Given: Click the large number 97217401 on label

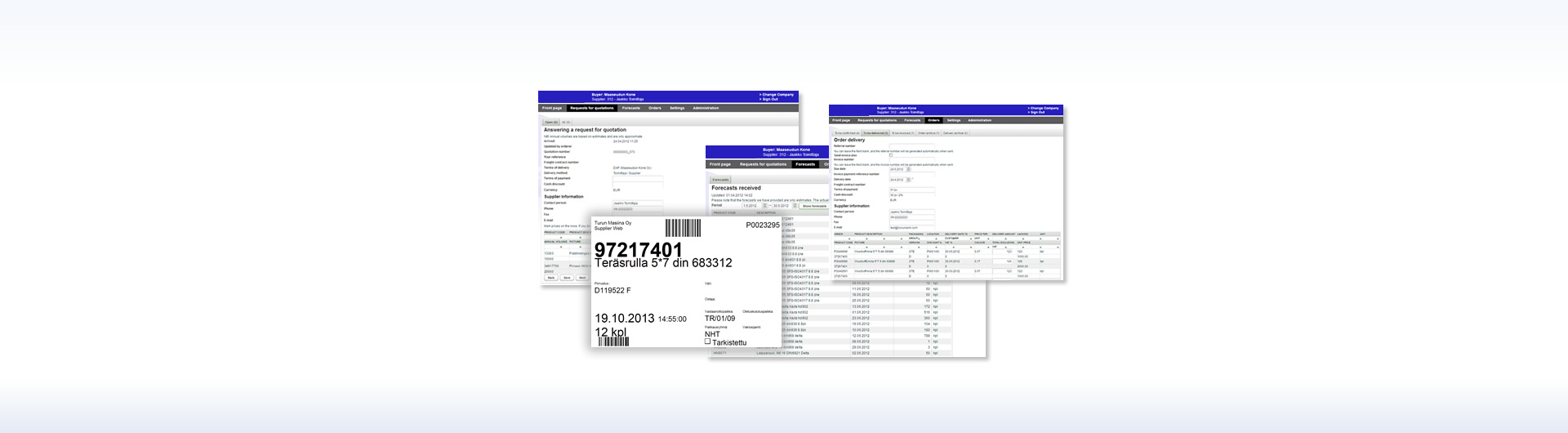Looking at the screenshot, I should tap(639, 249).
